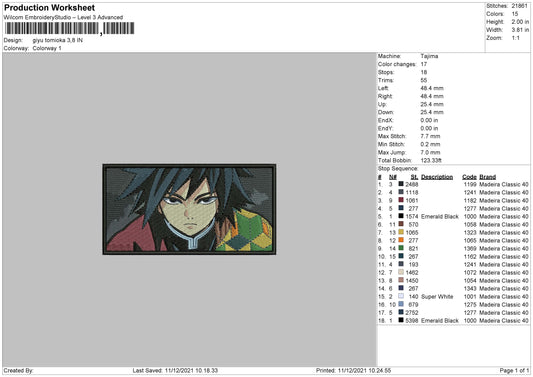
Task: Select the Super White color swatch
Action: 401,296
